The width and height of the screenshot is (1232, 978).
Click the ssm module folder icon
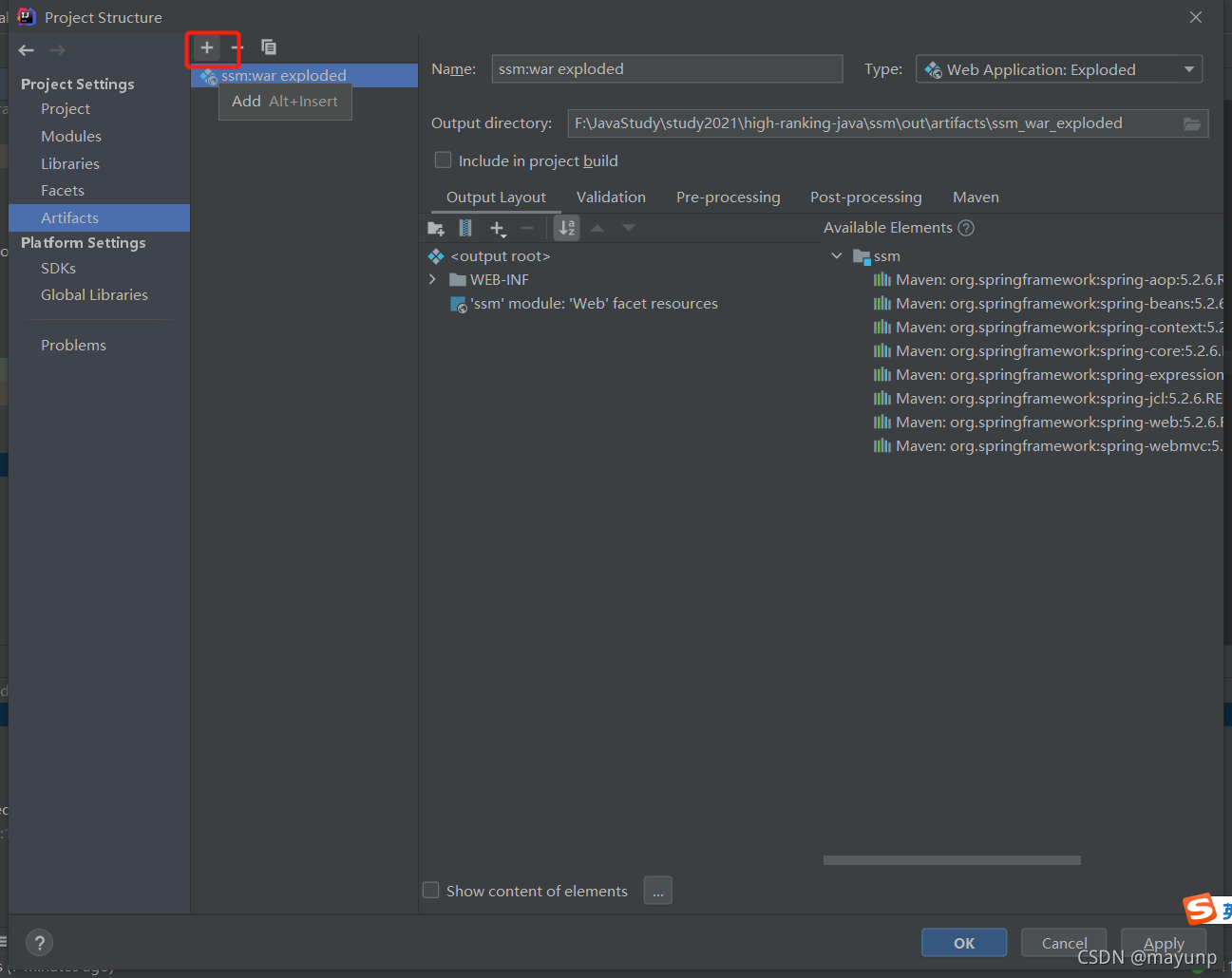(x=862, y=256)
